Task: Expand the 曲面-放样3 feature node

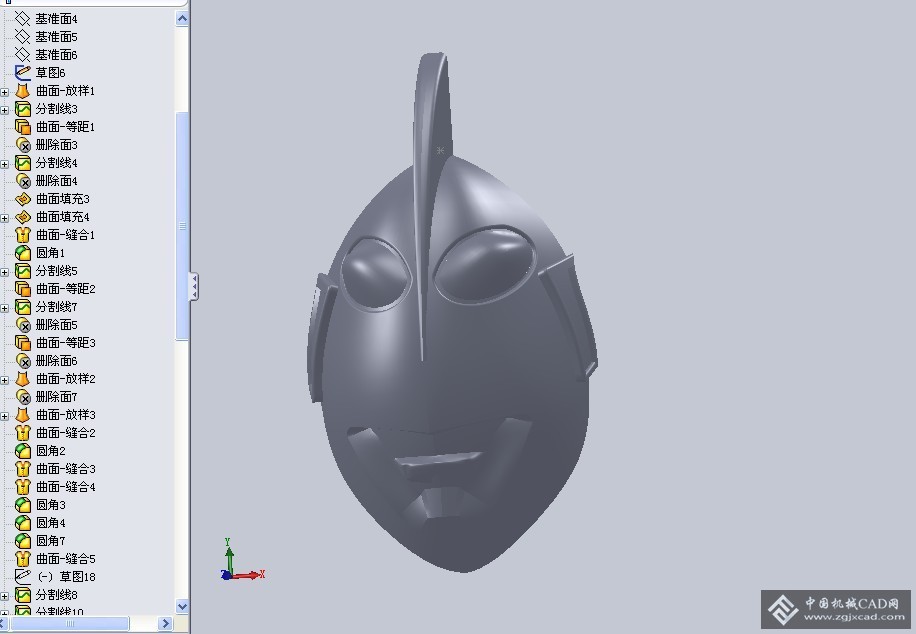Action: click(5, 416)
